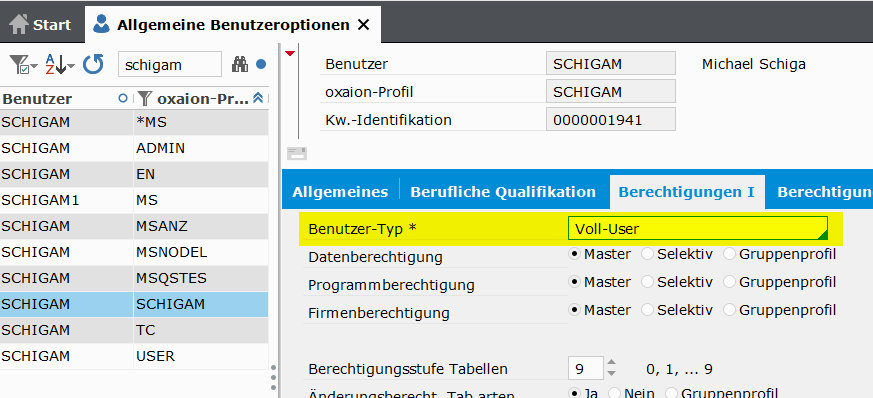
Task: Sort by the oxaion-Pr... column header
Action: [x=203, y=99]
